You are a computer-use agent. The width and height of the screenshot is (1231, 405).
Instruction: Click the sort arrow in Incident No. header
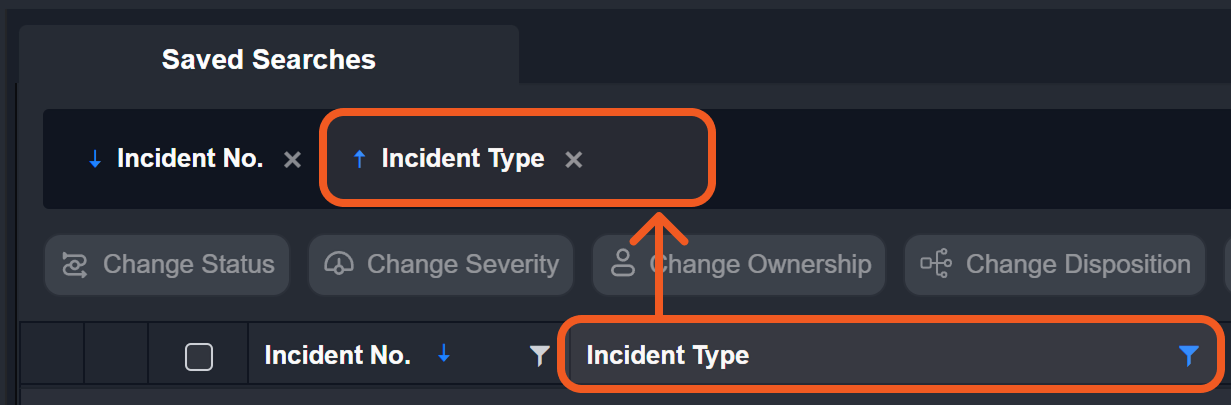(x=445, y=354)
